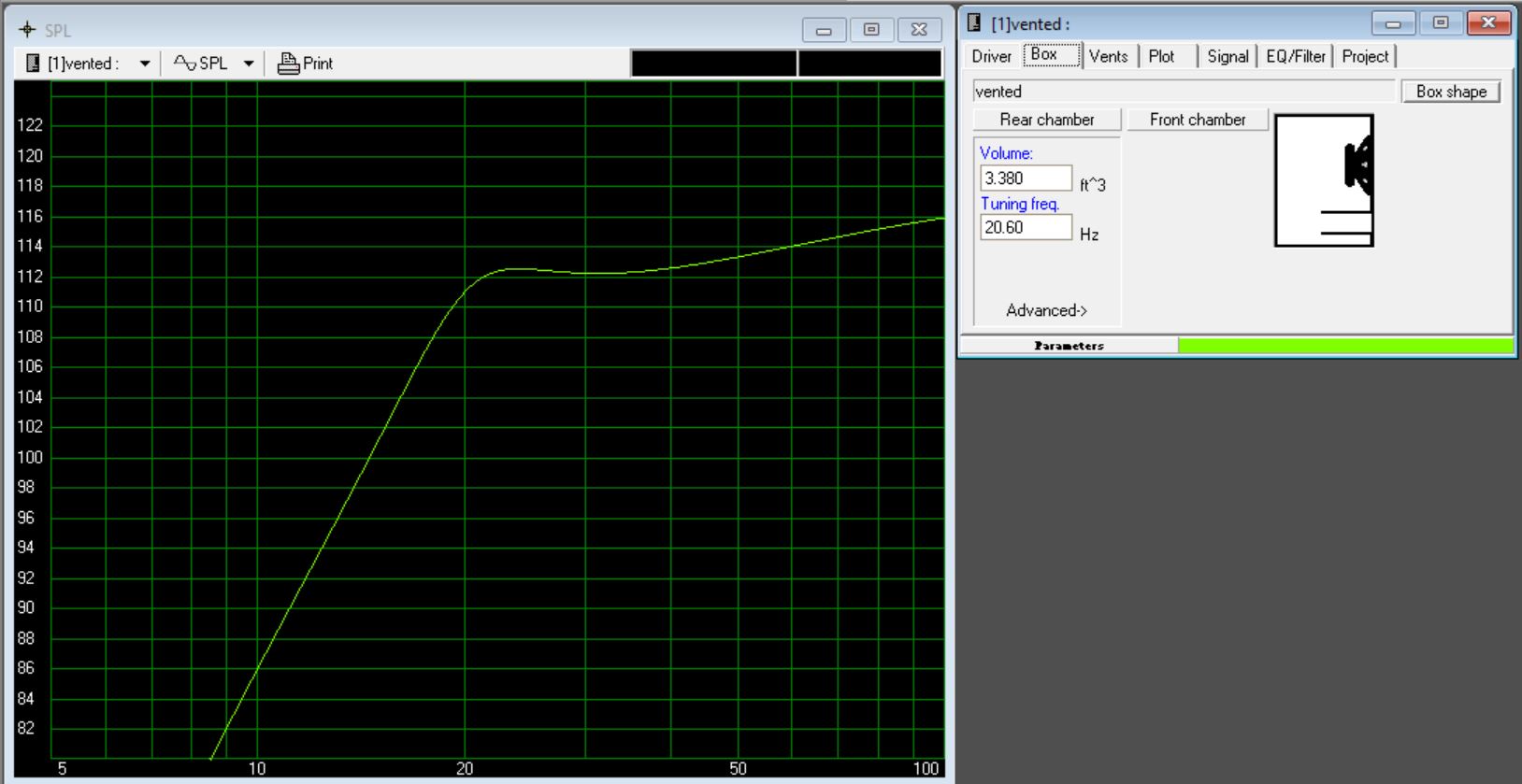Select the Rear chamber button

pyautogui.click(x=1047, y=120)
